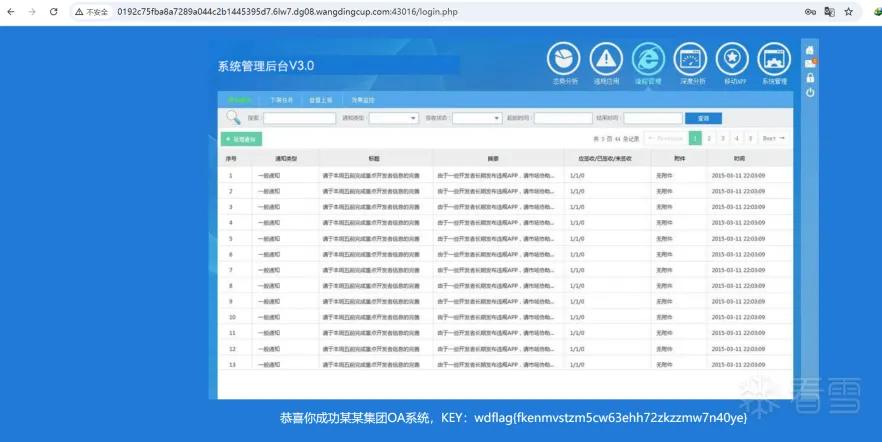This screenshot has width=882, height=442.
Task: Switch to the fourth sub-tab in blue bar
Action: click(363, 100)
